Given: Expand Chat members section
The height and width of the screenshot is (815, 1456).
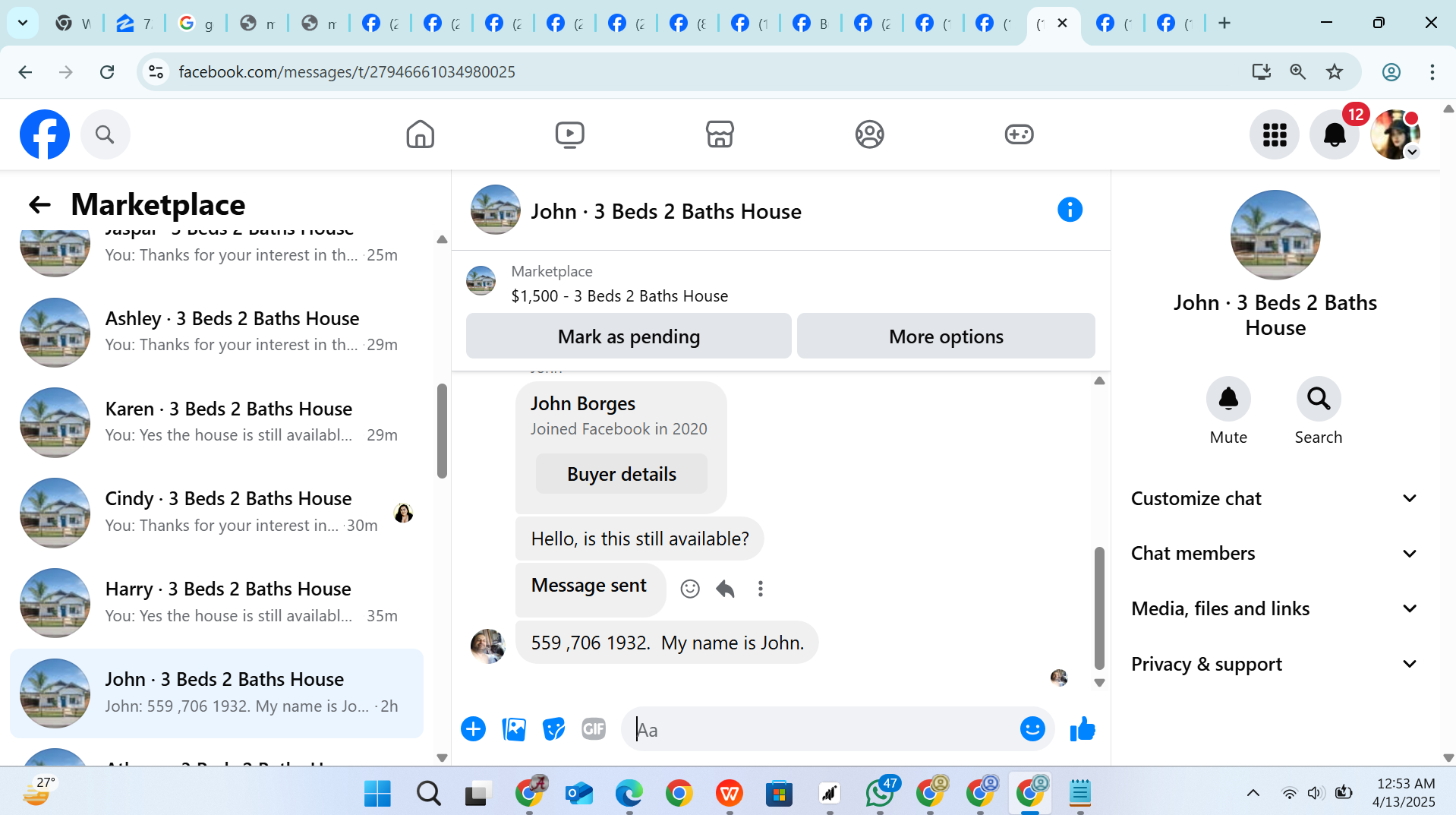Looking at the screenshot, I should [x=1275, y=554].
